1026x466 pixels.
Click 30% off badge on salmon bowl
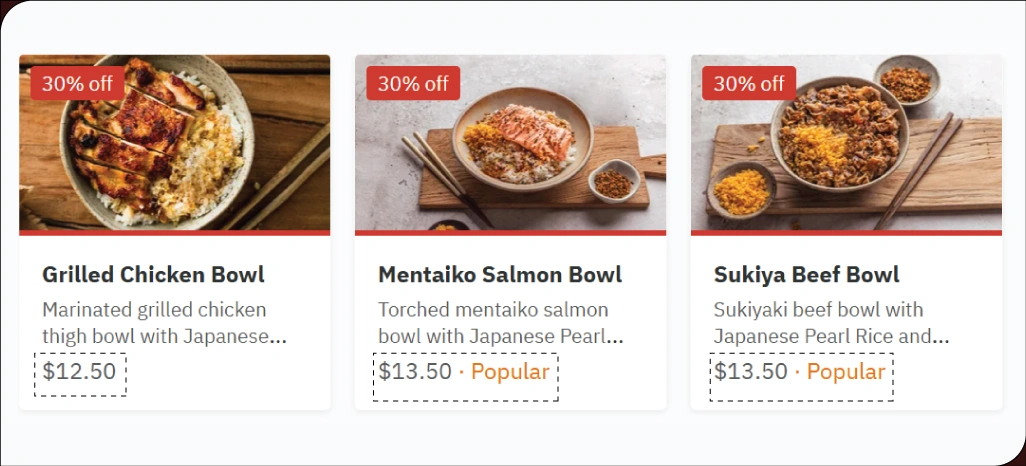[413, 83]
